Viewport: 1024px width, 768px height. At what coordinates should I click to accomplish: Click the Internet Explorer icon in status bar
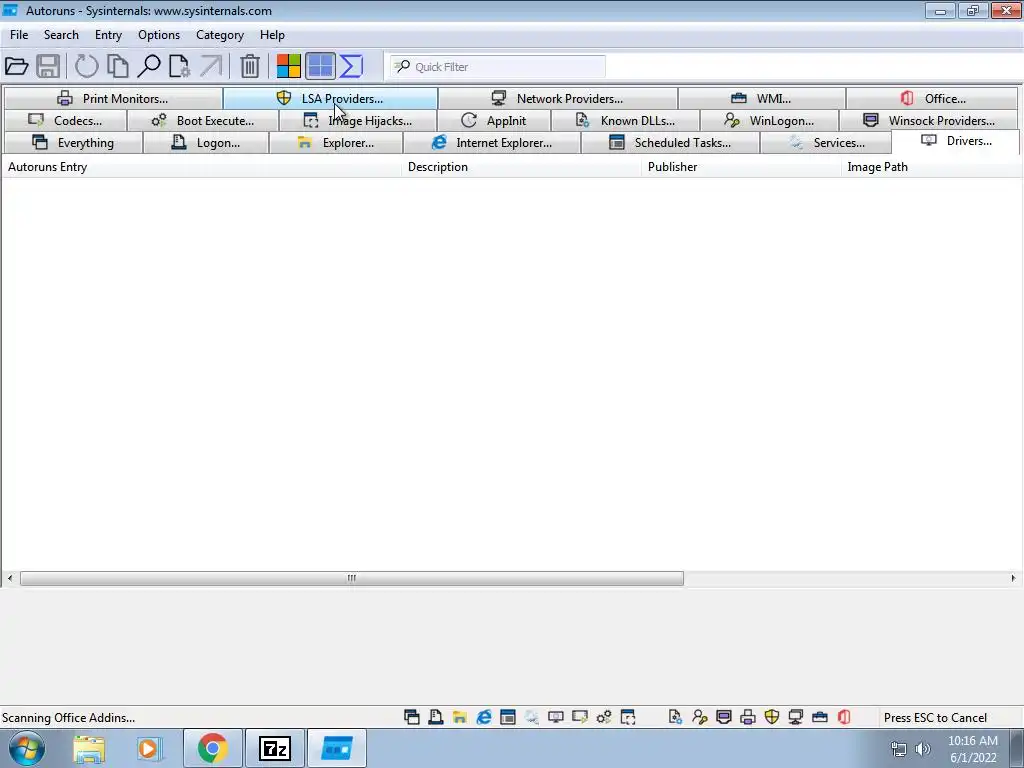click(x=484, y=718)
